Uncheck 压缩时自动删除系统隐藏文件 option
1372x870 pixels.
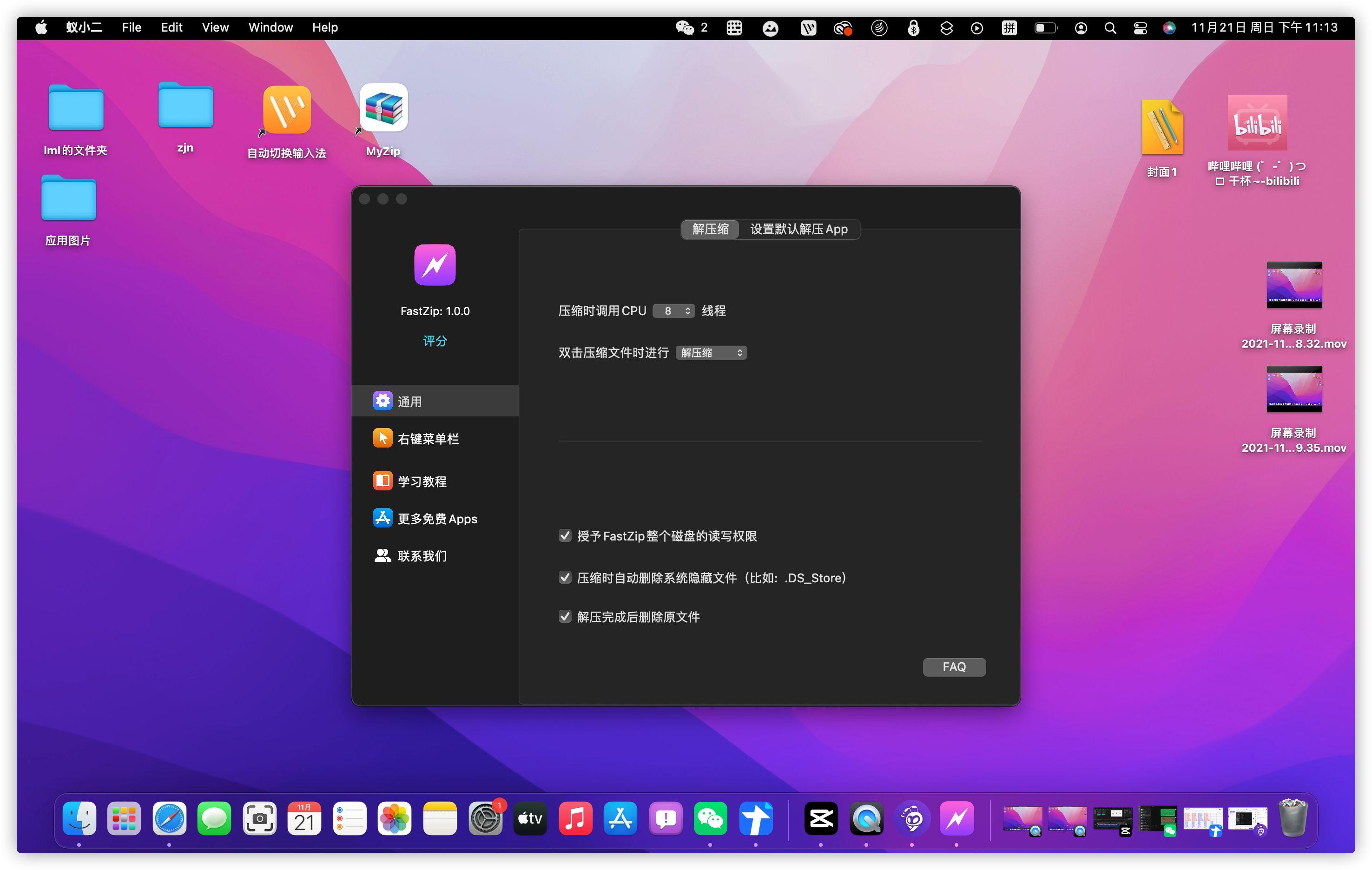565,577
